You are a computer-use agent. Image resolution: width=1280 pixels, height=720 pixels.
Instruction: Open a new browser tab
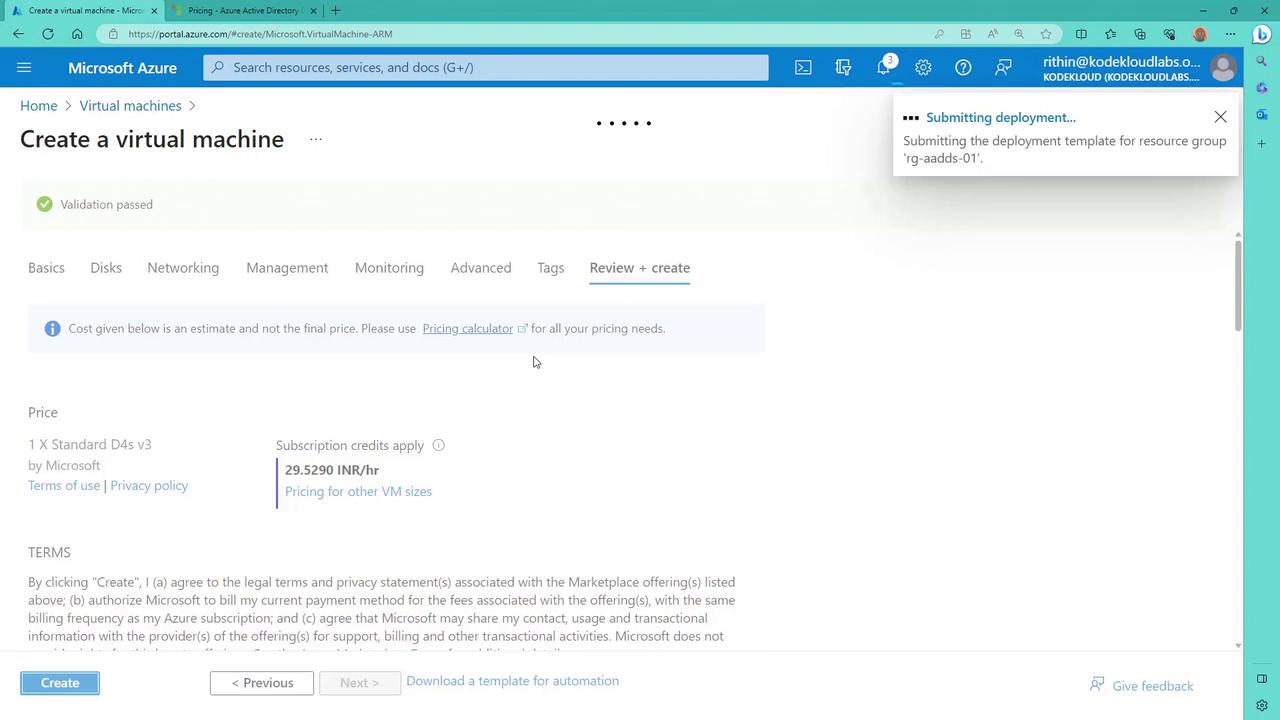tap(335, 10)
